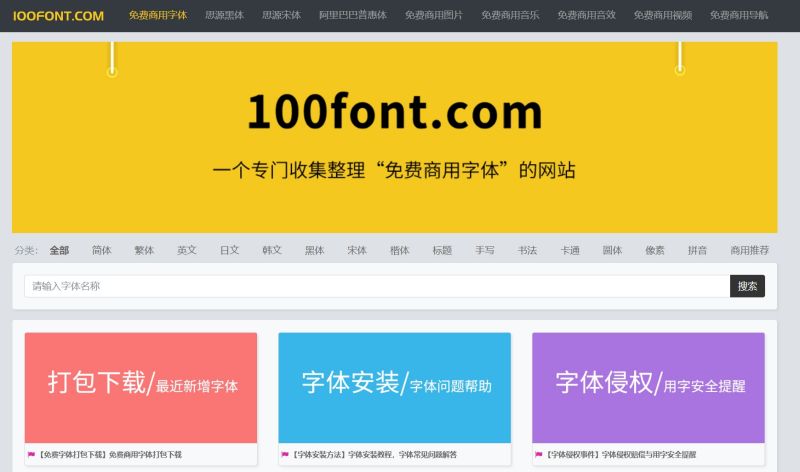Filter fonts by 英文
Image resolution: width=800 pixels, height=472 pixels.
(187, 250)
